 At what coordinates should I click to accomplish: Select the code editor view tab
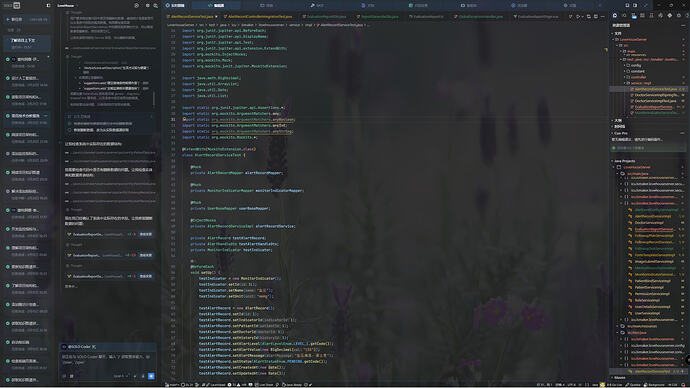[216, 5]
